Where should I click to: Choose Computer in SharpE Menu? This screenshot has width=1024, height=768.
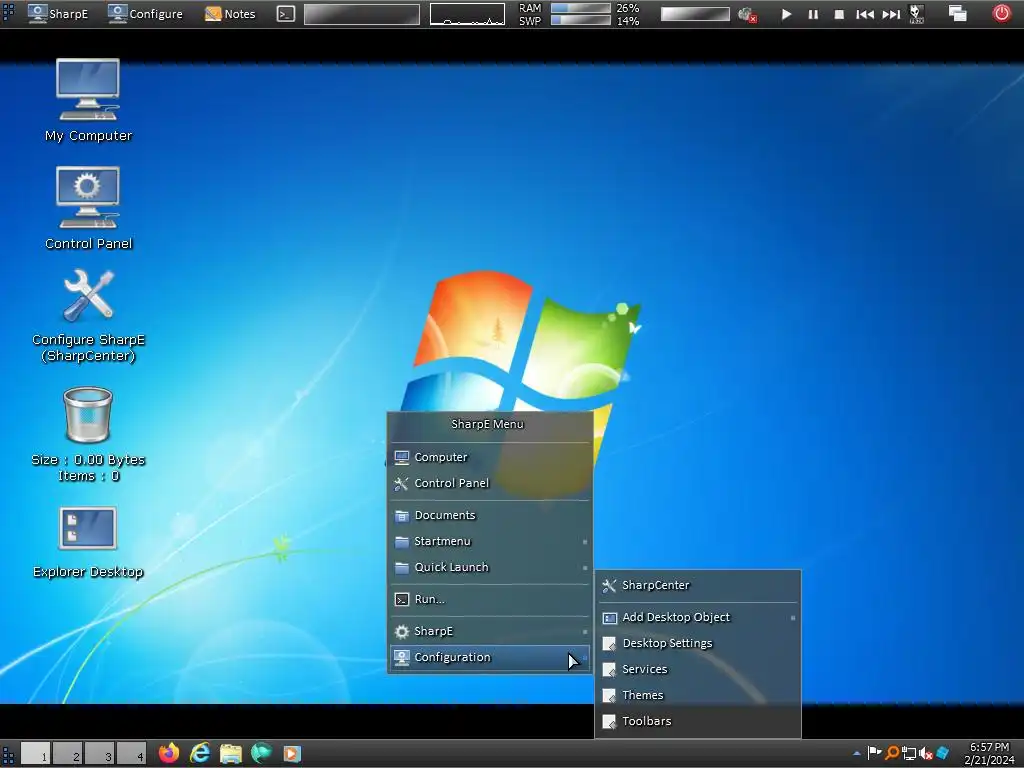click(x=490, y=457)
